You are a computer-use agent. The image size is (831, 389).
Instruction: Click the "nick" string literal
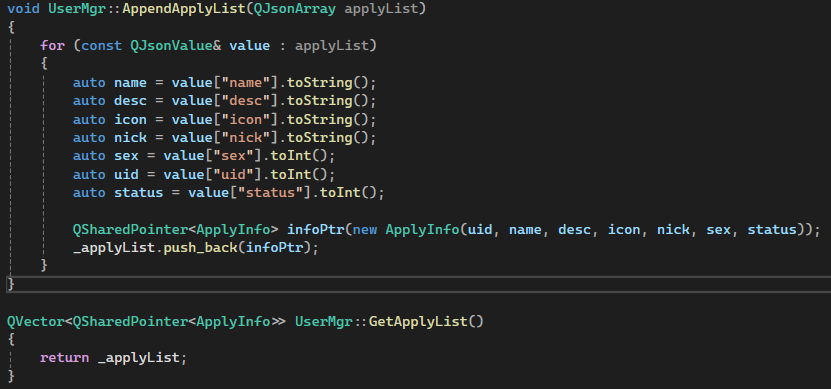pyautogui.click(x=245, y=138)
